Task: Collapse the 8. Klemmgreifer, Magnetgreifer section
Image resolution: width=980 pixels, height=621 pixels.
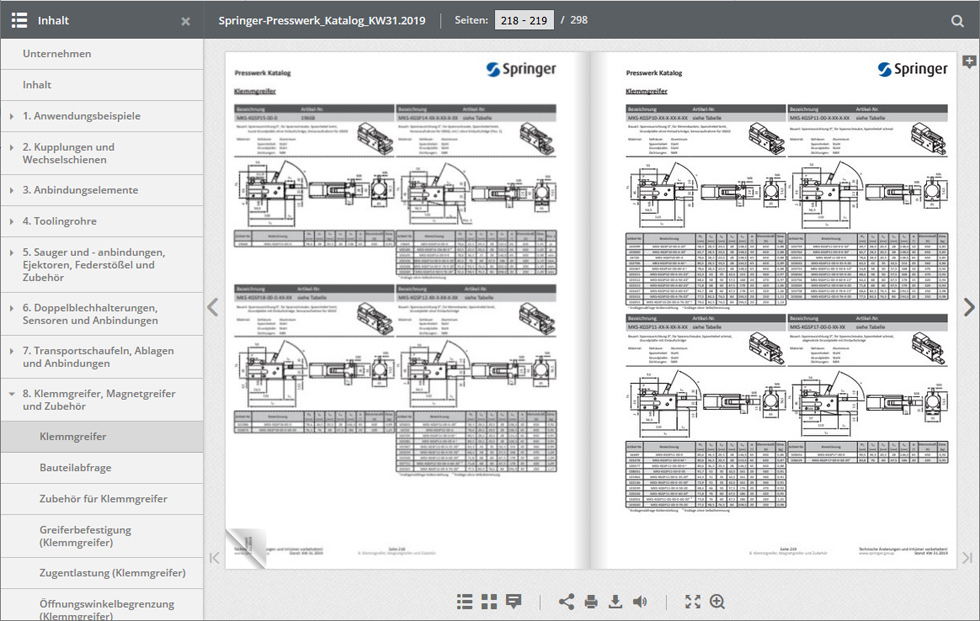Action: click(x=12, y=394)
